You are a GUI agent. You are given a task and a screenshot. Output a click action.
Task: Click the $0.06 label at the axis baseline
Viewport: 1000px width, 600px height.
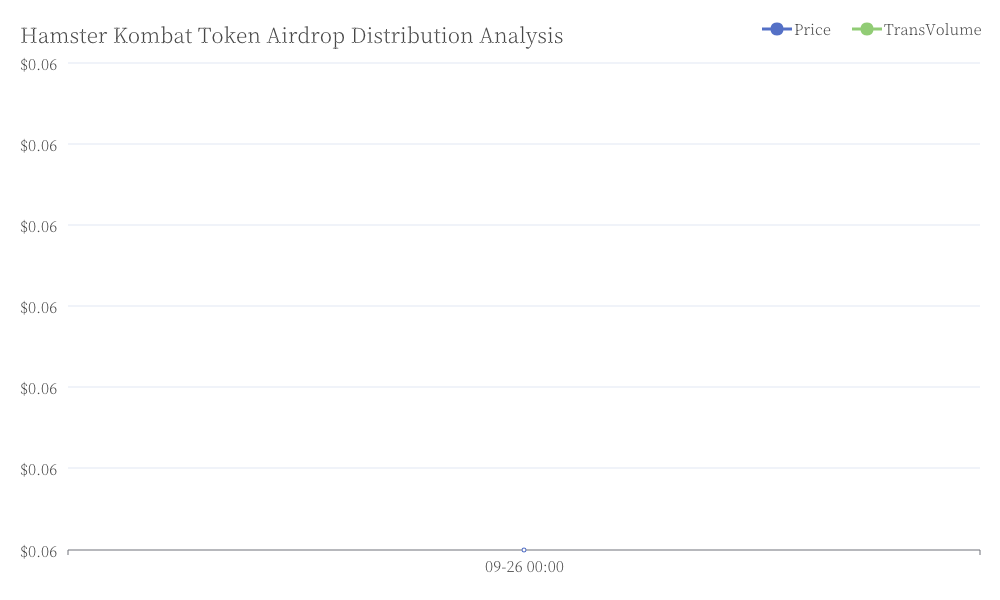(38, 552)
